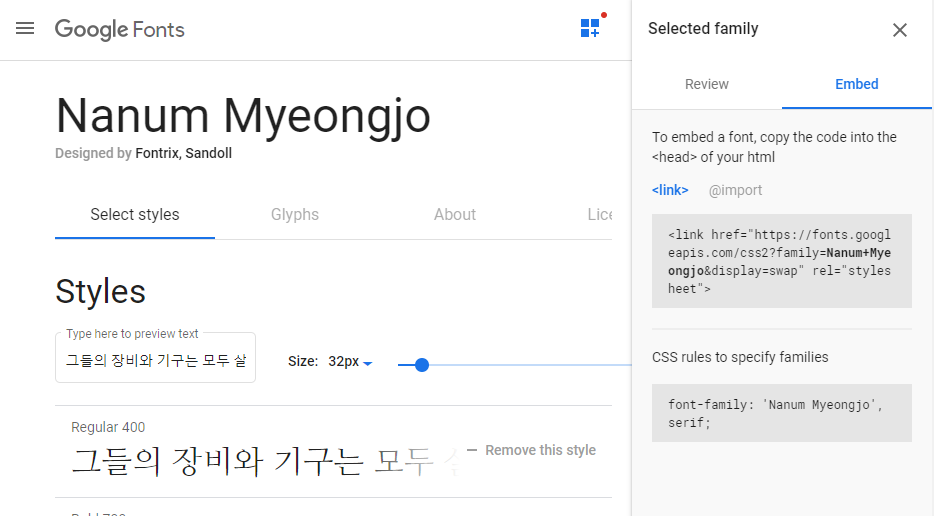Viewport: 934px width, 516px height.
Task: Open designer Fontrix link
Action: pos(157,153)
